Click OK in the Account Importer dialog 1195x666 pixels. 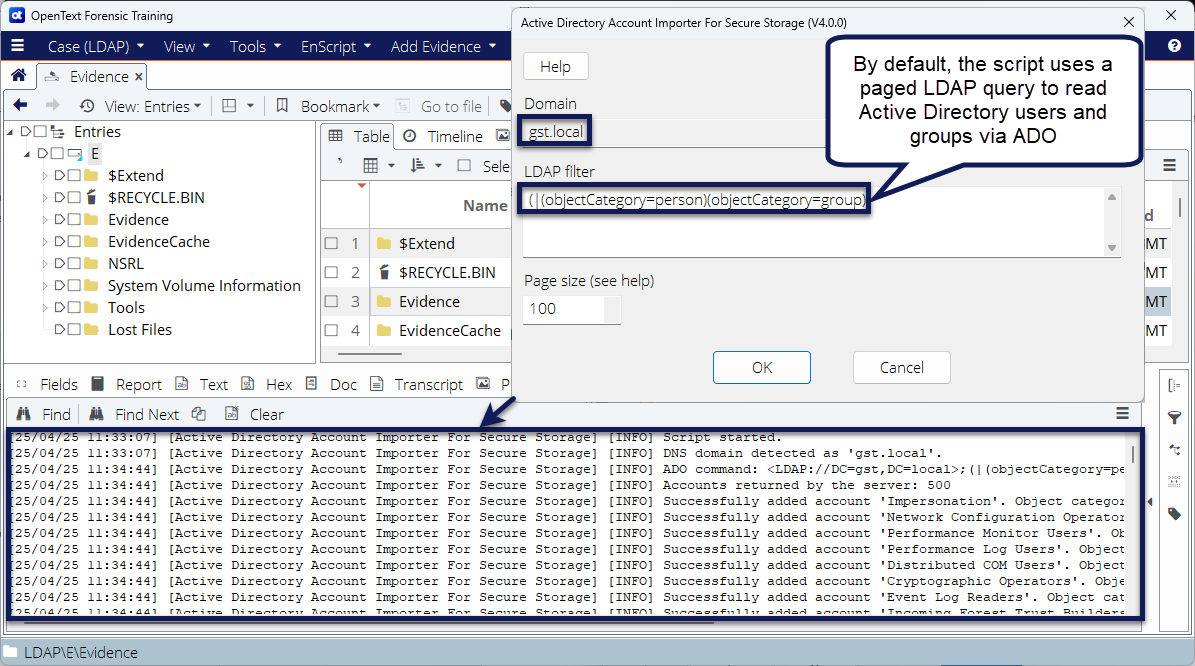[x=761, y=367]
